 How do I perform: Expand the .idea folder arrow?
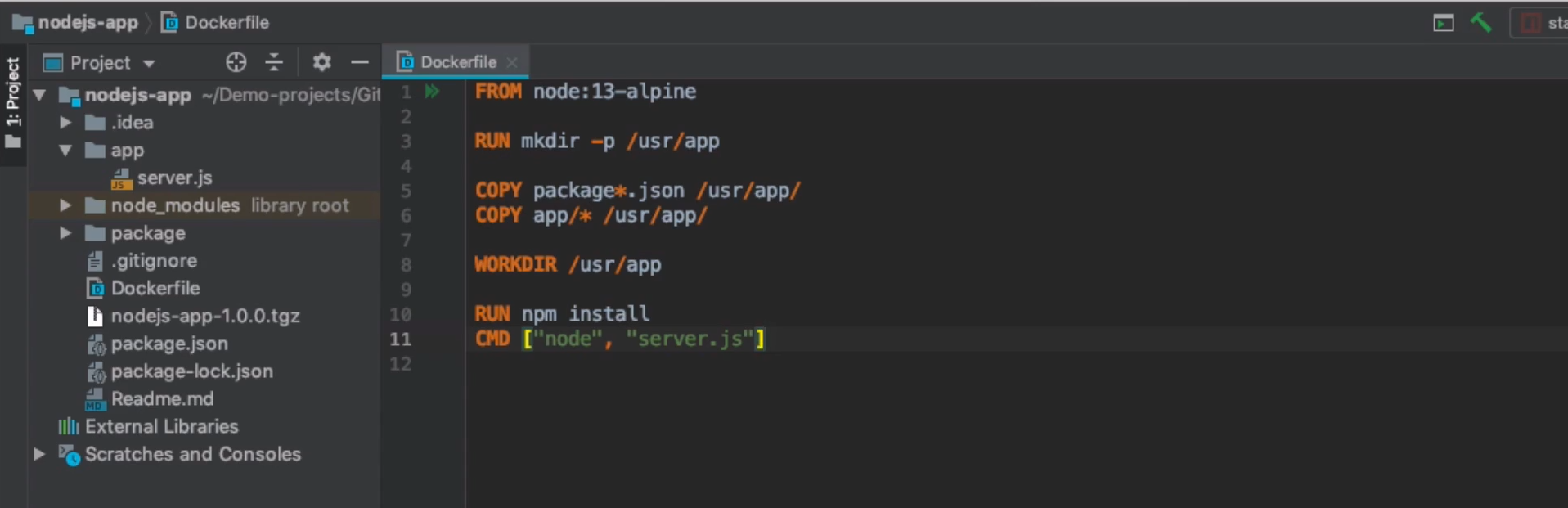tap(65, 123)
